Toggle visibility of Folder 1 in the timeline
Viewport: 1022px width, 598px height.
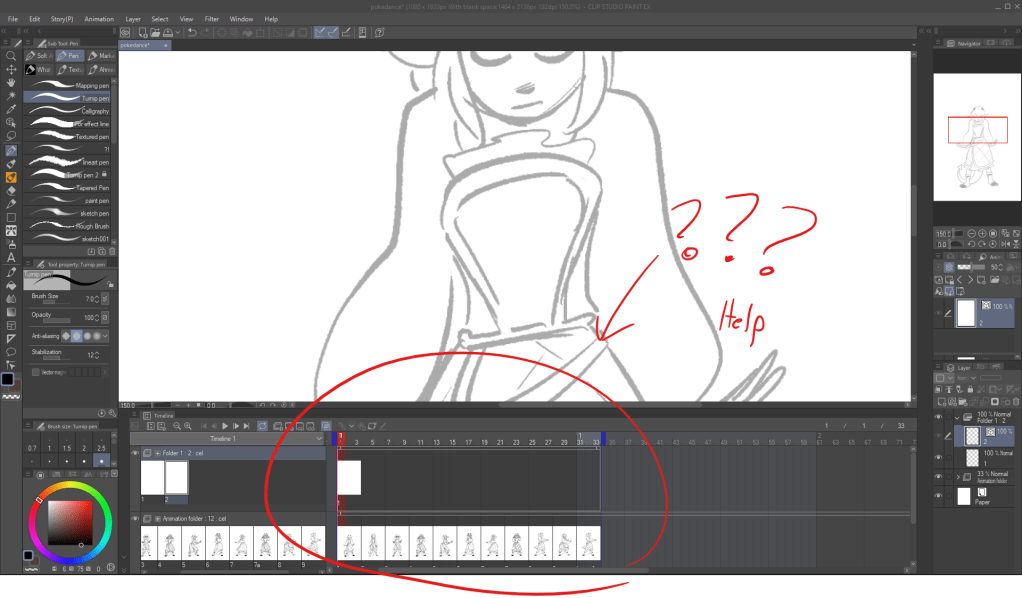(135, 452)
